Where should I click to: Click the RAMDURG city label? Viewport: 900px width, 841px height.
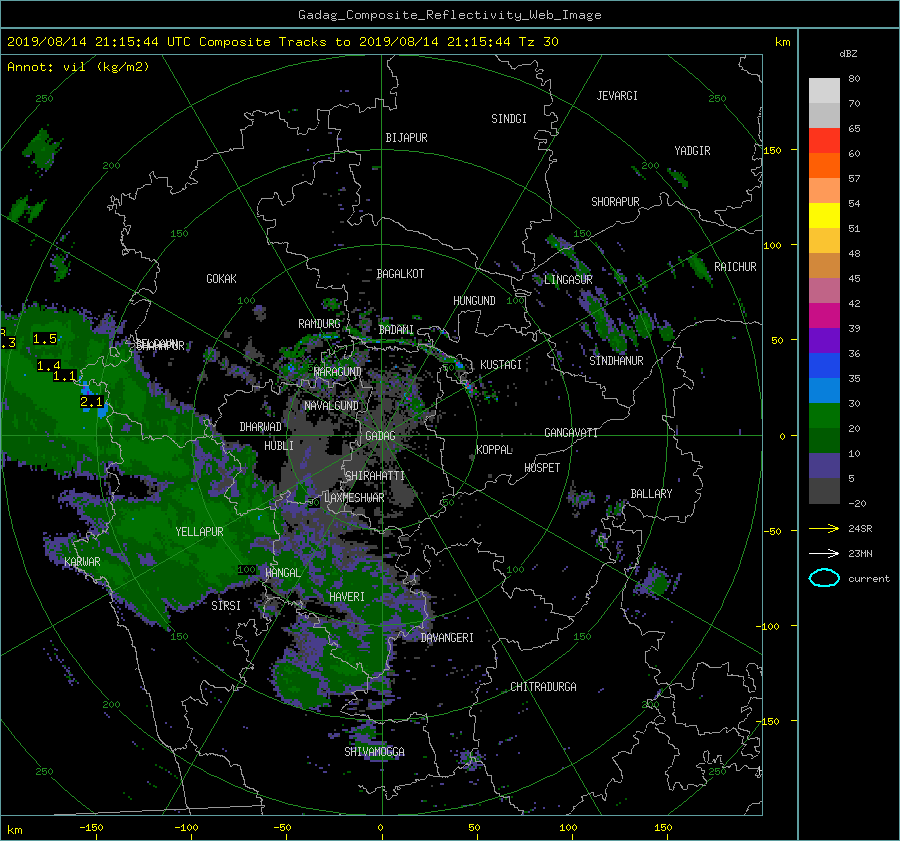pyautogui.click(x=319, y=324)
